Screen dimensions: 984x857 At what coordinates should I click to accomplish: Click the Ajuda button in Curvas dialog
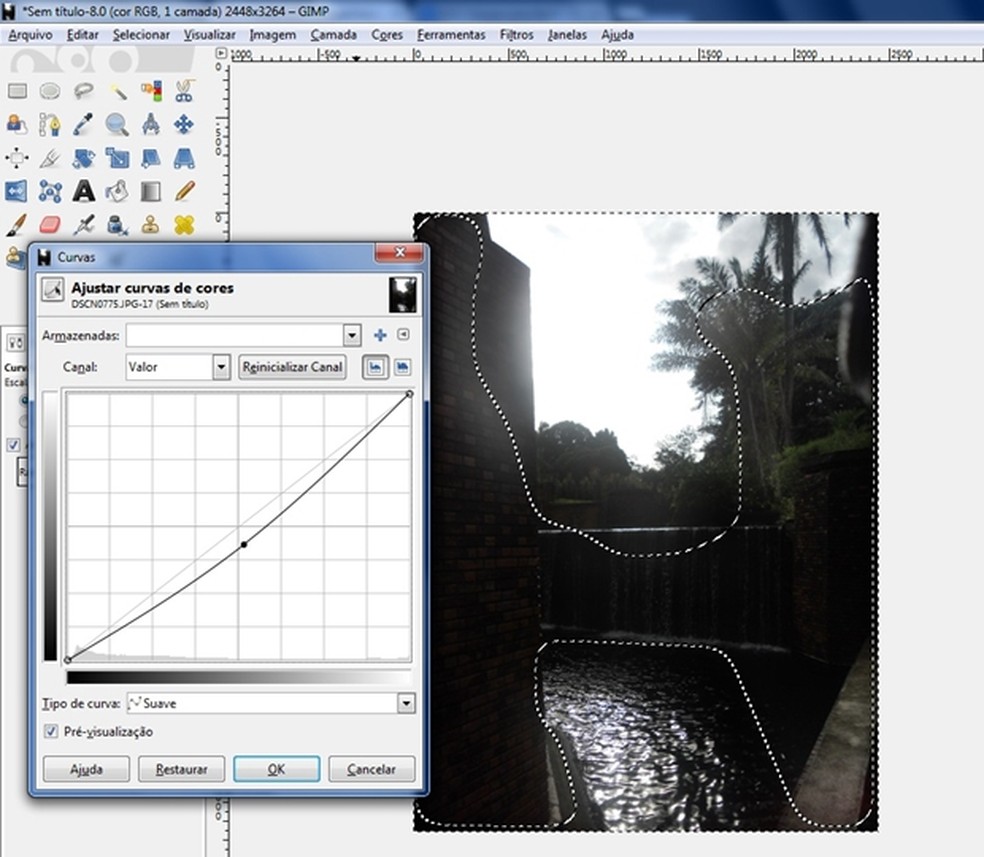86,769
